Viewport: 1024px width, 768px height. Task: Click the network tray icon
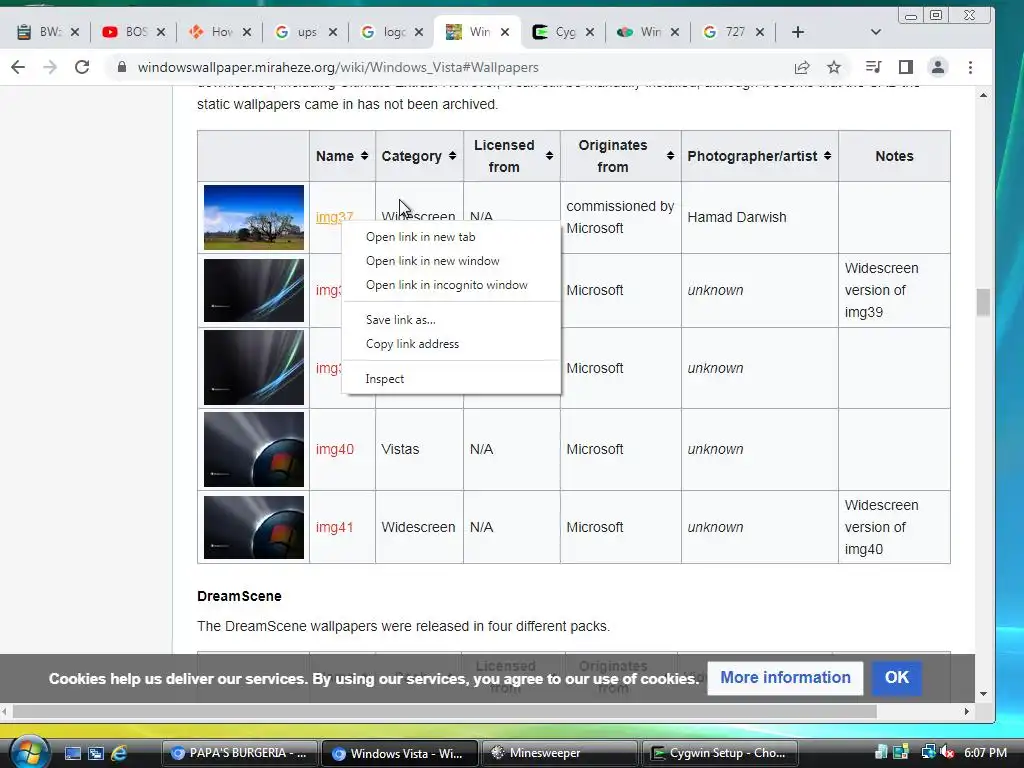[927, 752]
